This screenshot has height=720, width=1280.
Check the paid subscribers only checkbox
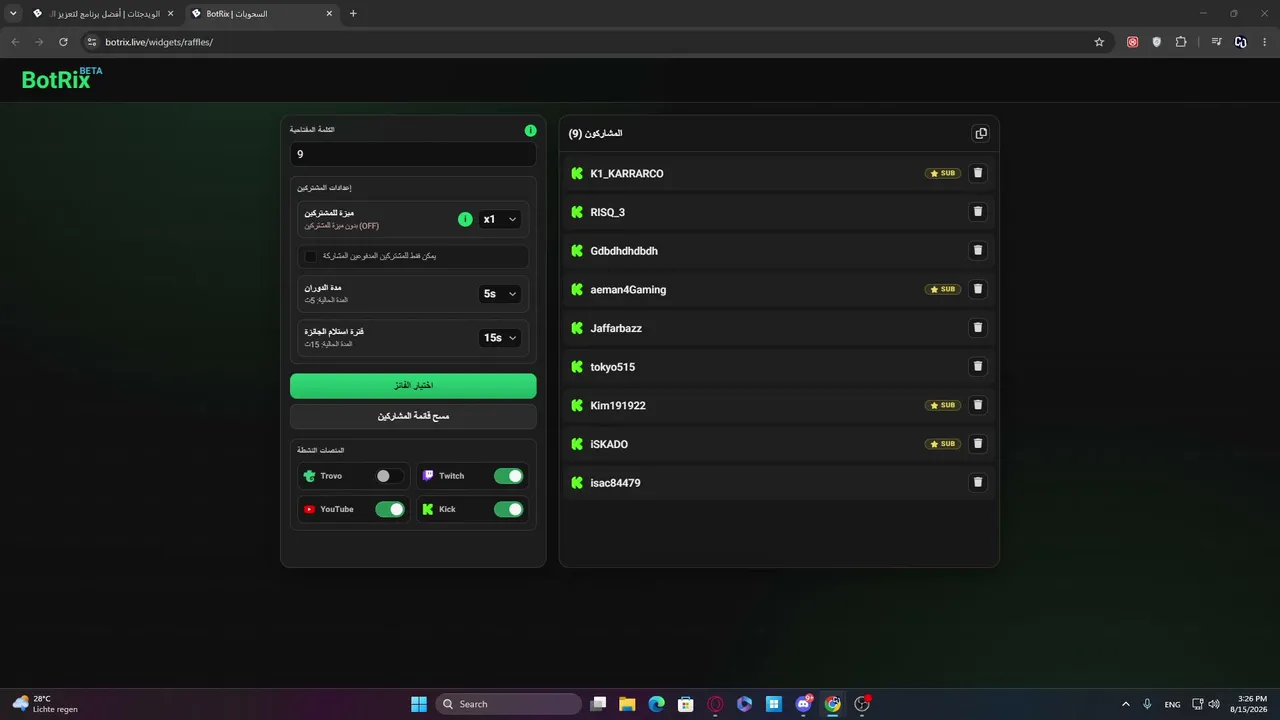pyautogui.click(x=311, y=257)
